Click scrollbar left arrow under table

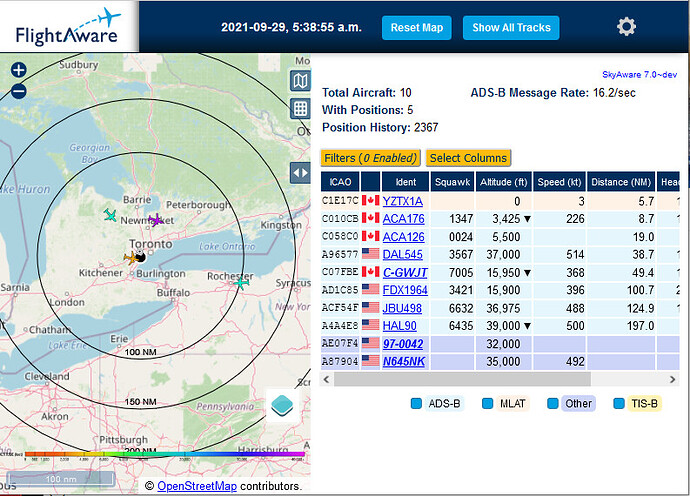[x=326, y=379]
